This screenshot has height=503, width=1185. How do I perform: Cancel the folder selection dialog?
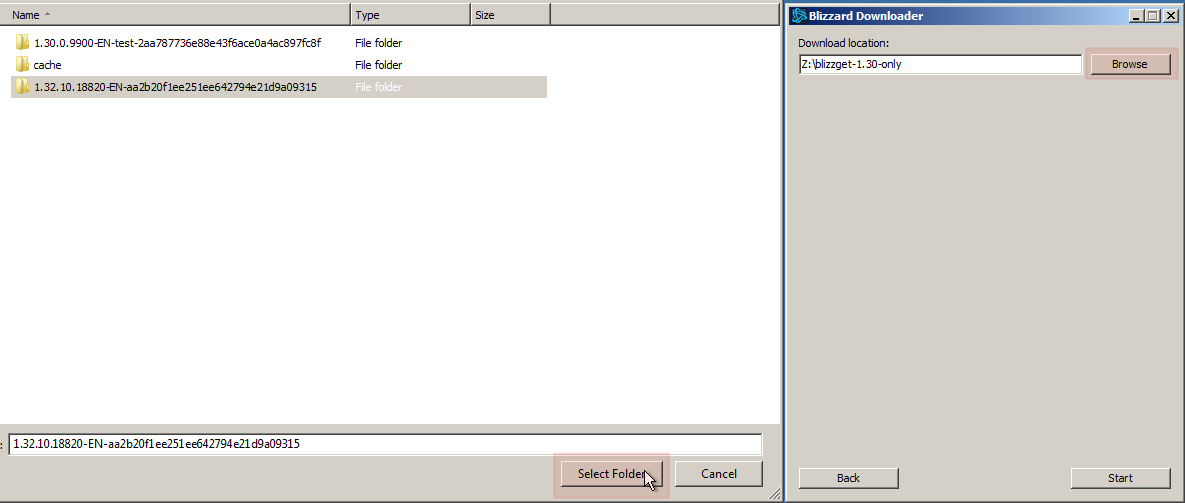(x=719, y=474)
